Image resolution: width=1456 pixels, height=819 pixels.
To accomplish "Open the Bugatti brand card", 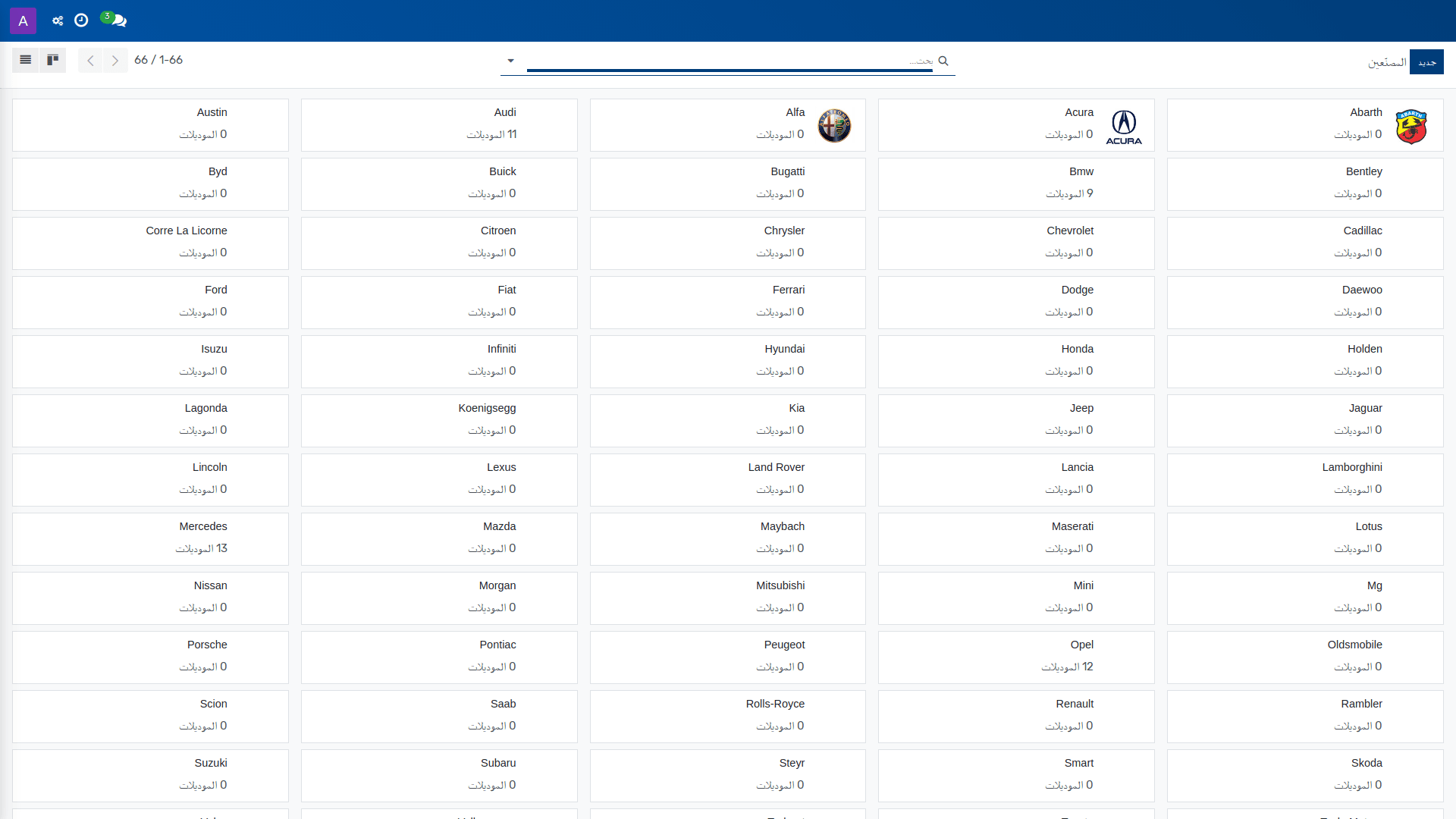I will 728,184.
